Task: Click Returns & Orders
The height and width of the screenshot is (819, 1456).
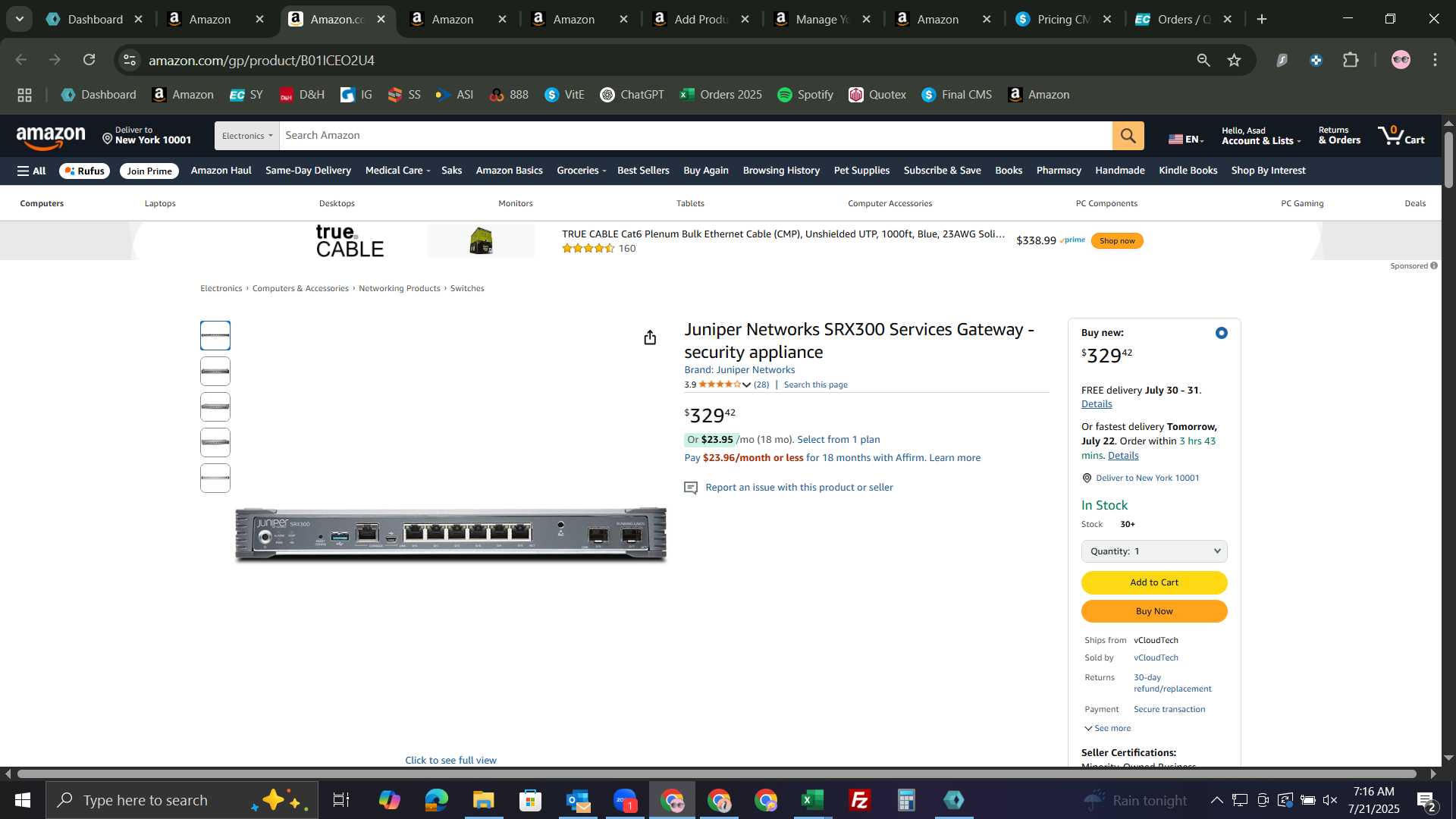Action: click(x=1339, y=136)
